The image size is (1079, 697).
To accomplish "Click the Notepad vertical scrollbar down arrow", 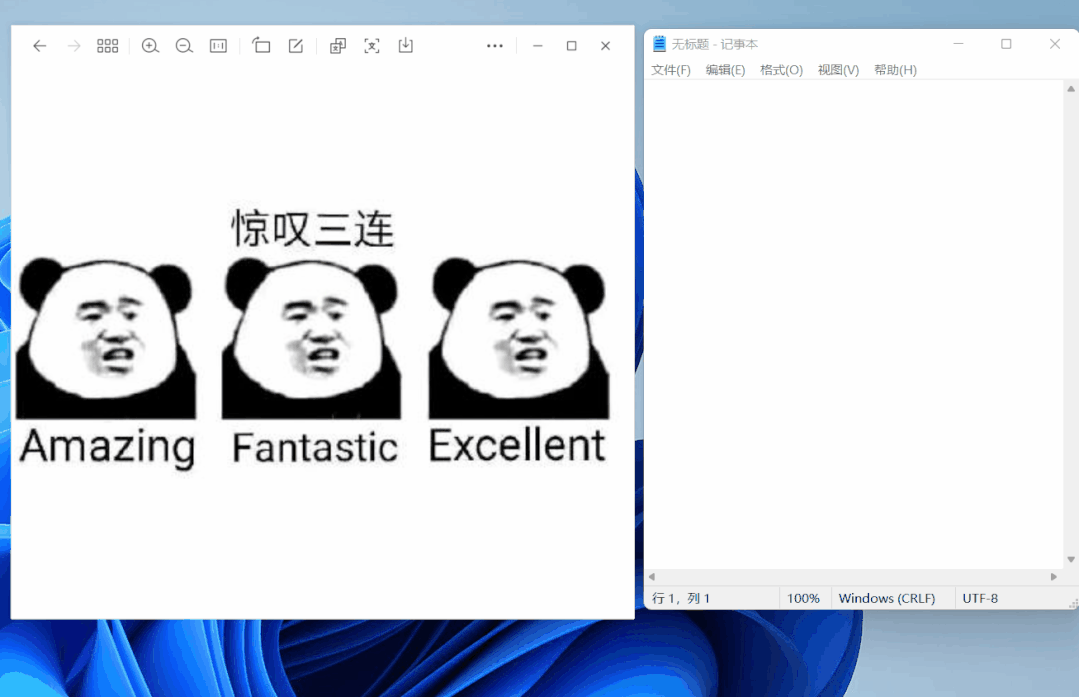I will [x=1070, y=559].
